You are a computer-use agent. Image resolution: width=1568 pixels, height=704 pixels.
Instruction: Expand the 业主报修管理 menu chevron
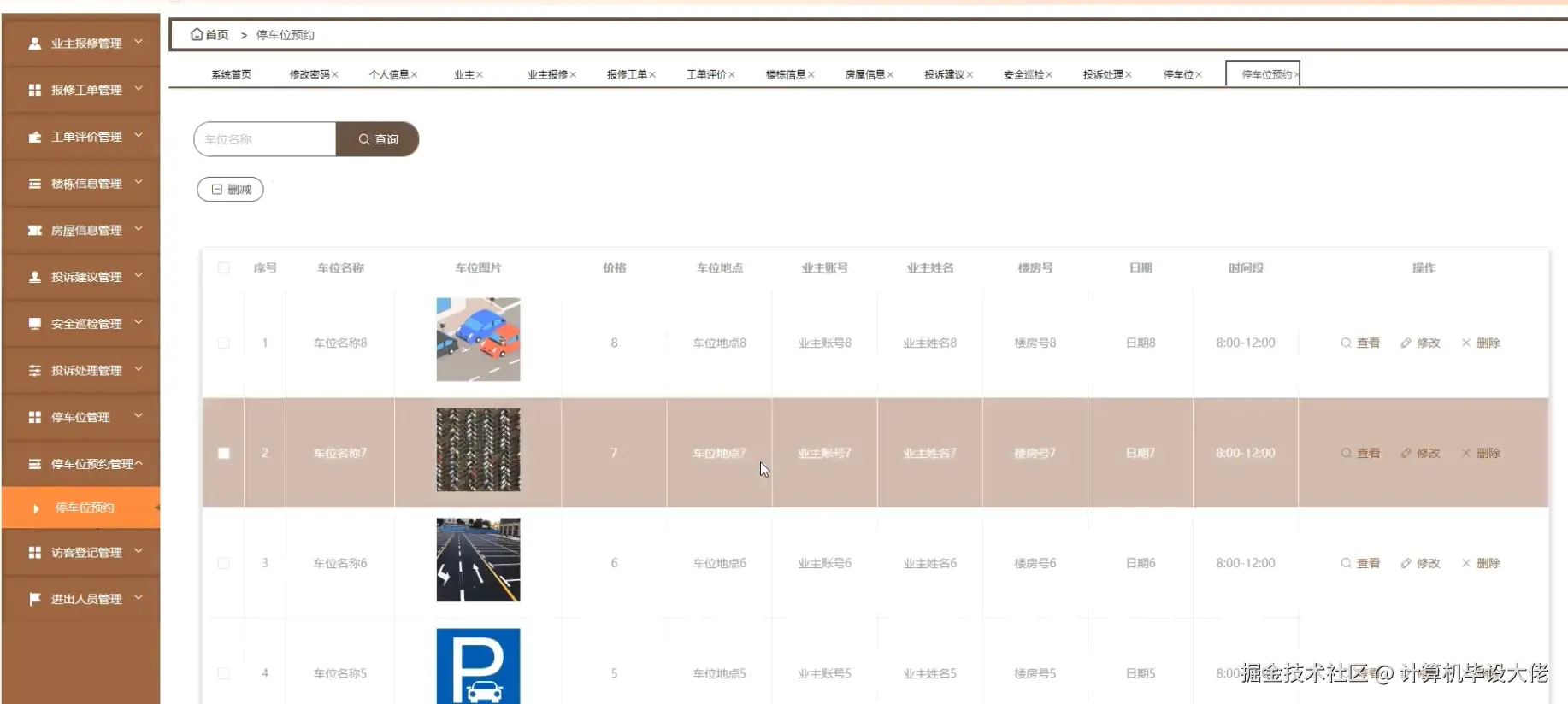[139, 42]
